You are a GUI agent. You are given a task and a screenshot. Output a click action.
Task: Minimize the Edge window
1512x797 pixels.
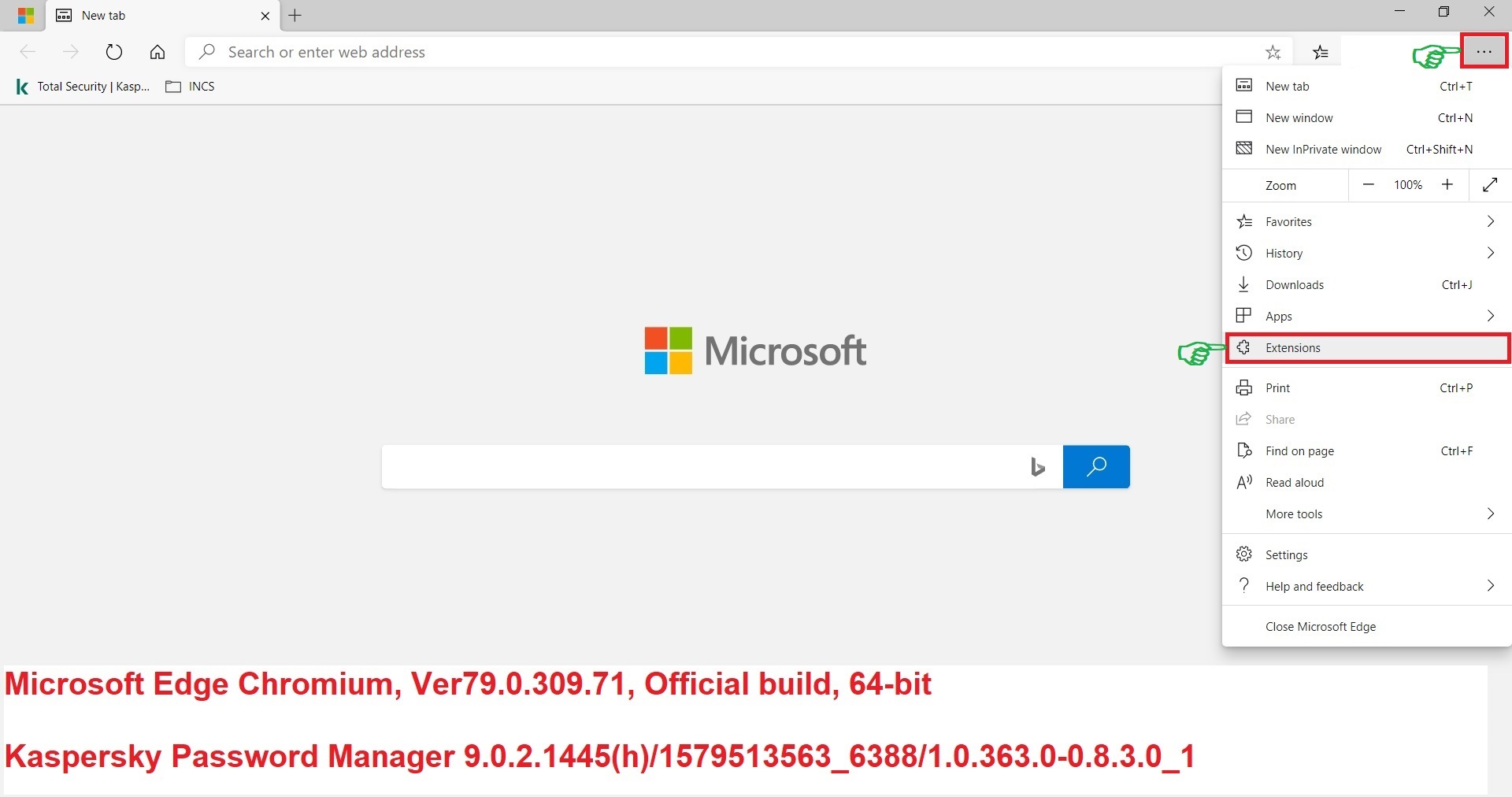(x=1399, y=12)
